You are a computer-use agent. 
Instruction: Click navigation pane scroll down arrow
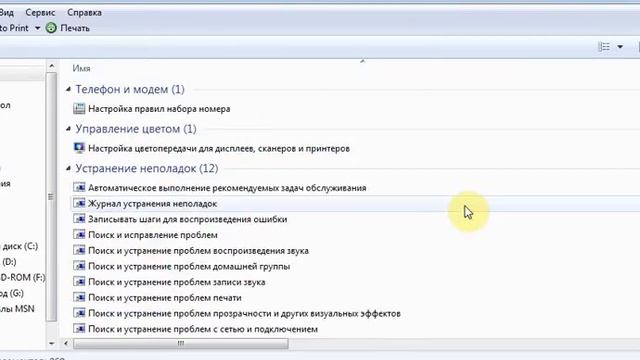pos(51,344)
